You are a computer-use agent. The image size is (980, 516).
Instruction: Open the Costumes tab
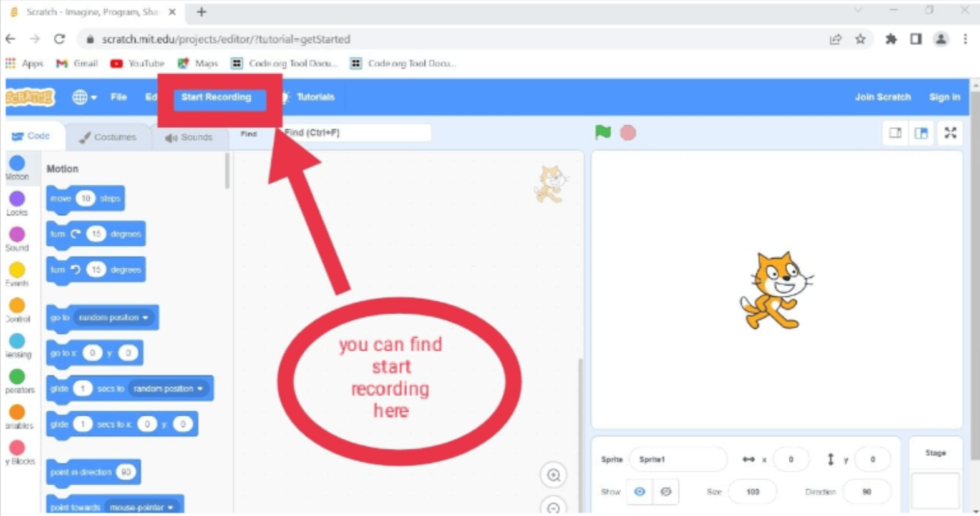tap(108, 137)
